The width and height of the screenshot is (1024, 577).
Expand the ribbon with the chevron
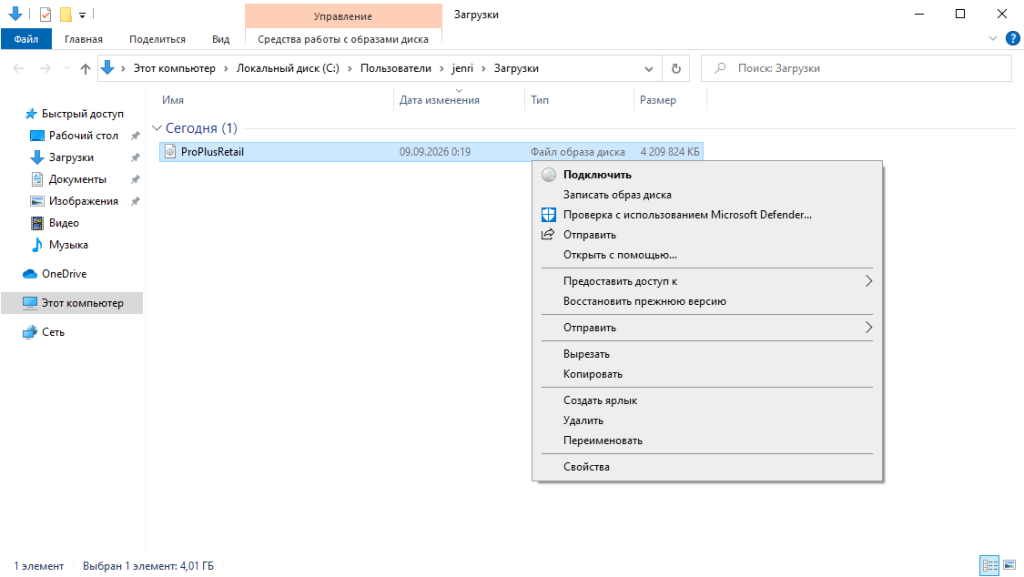tap(993, 39)
